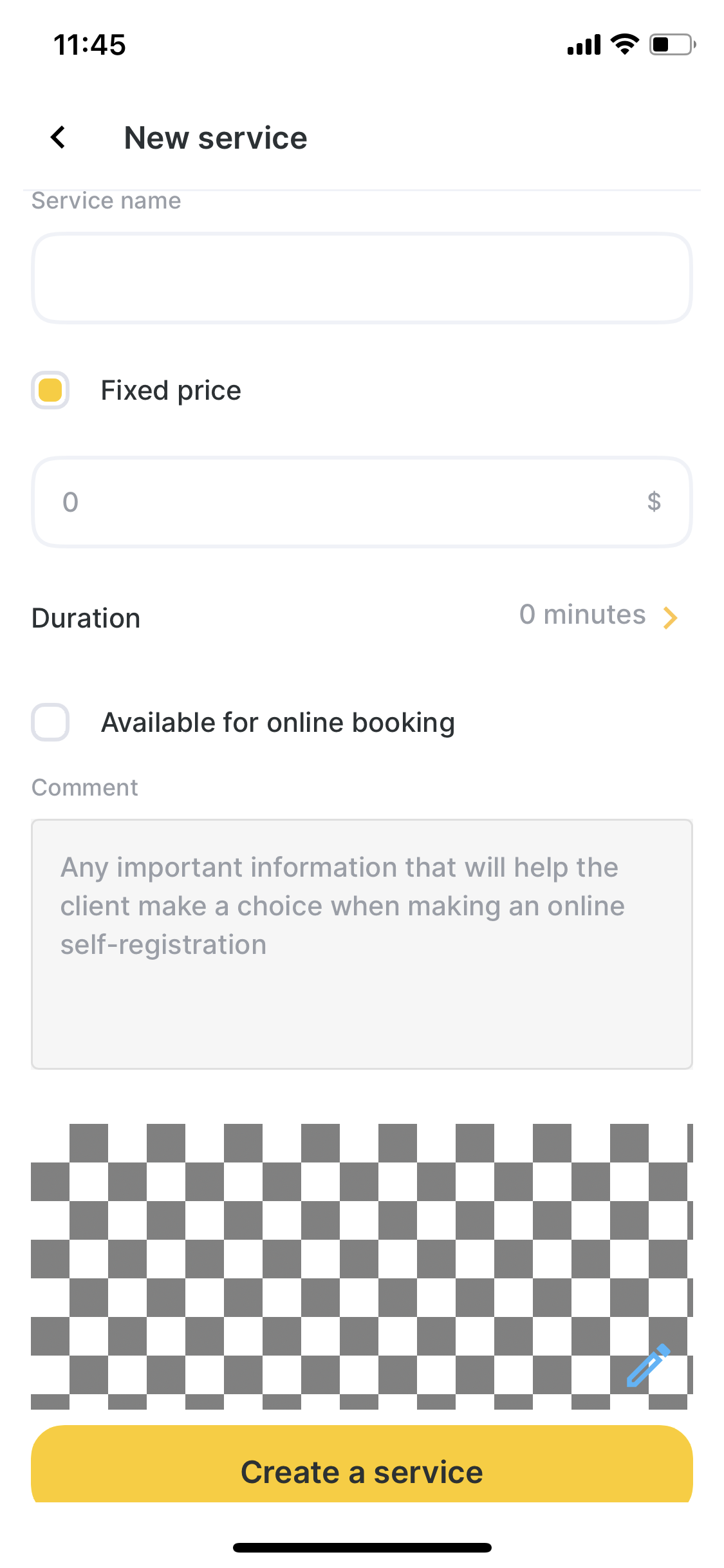The image size is (724, 1568).
Task: Open the Duration row
Action: pos(362,617)
